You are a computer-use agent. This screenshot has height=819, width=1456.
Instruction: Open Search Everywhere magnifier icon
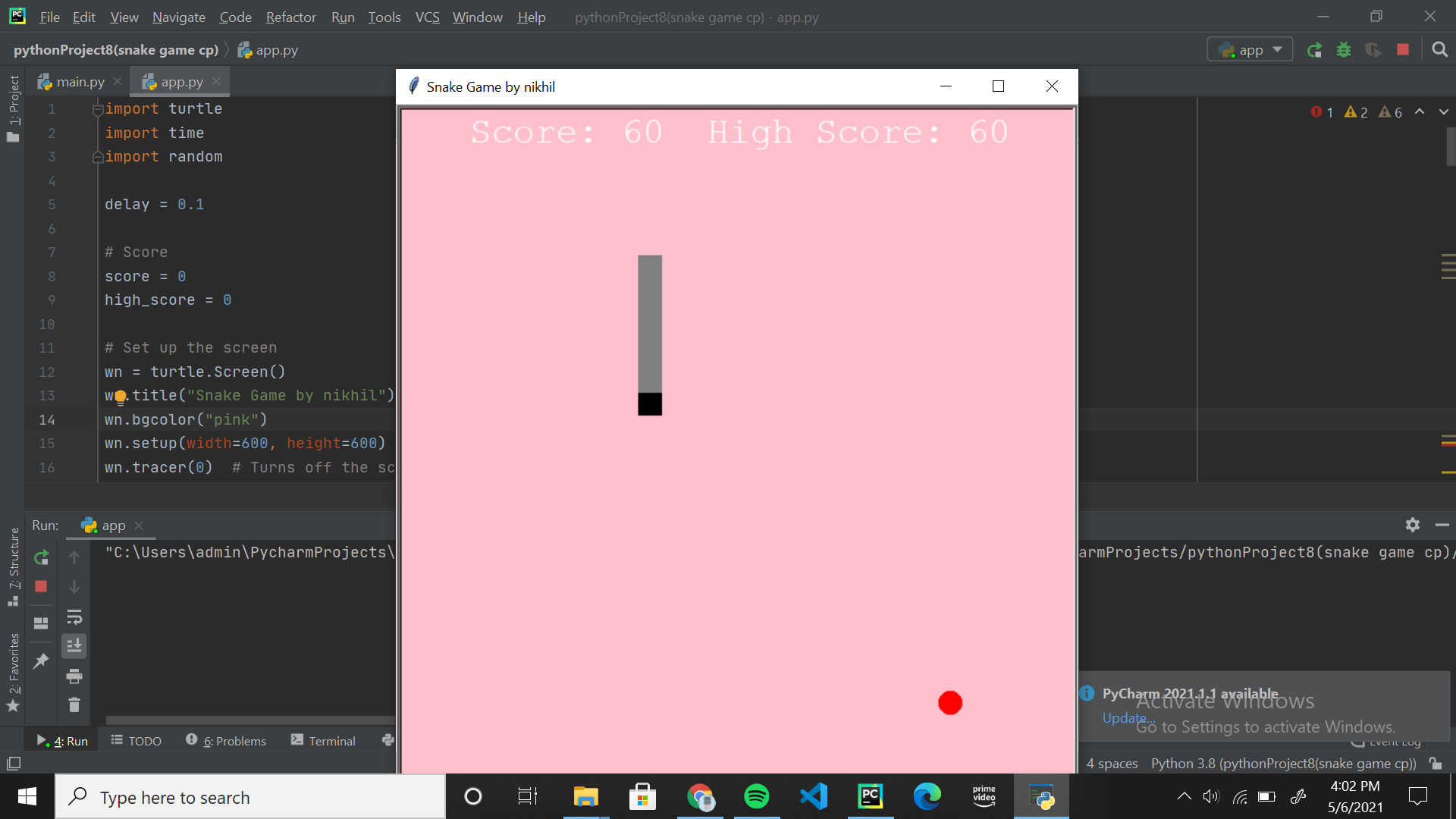coord(1440,49)
